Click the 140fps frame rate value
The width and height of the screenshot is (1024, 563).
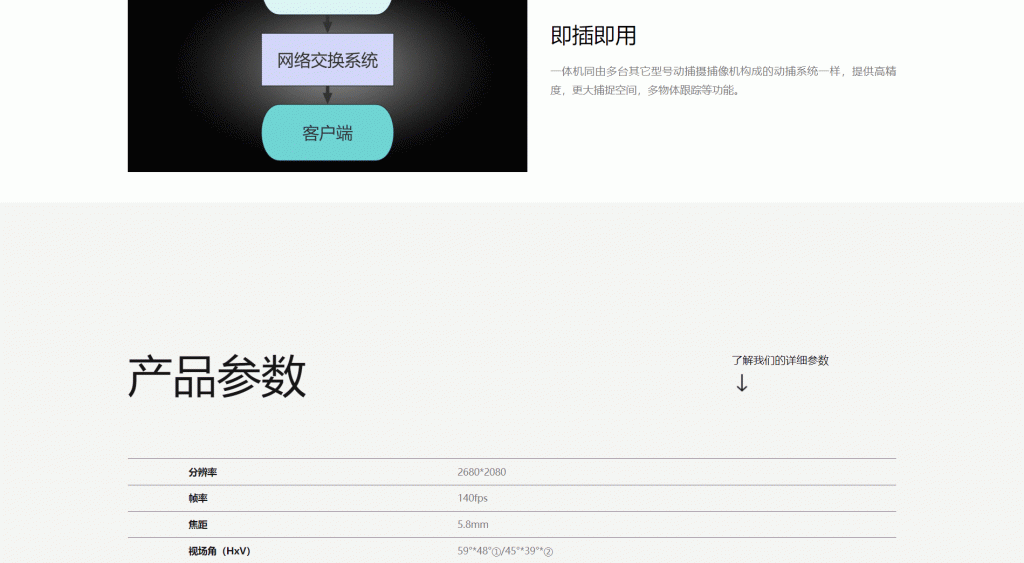coord(472,498)
